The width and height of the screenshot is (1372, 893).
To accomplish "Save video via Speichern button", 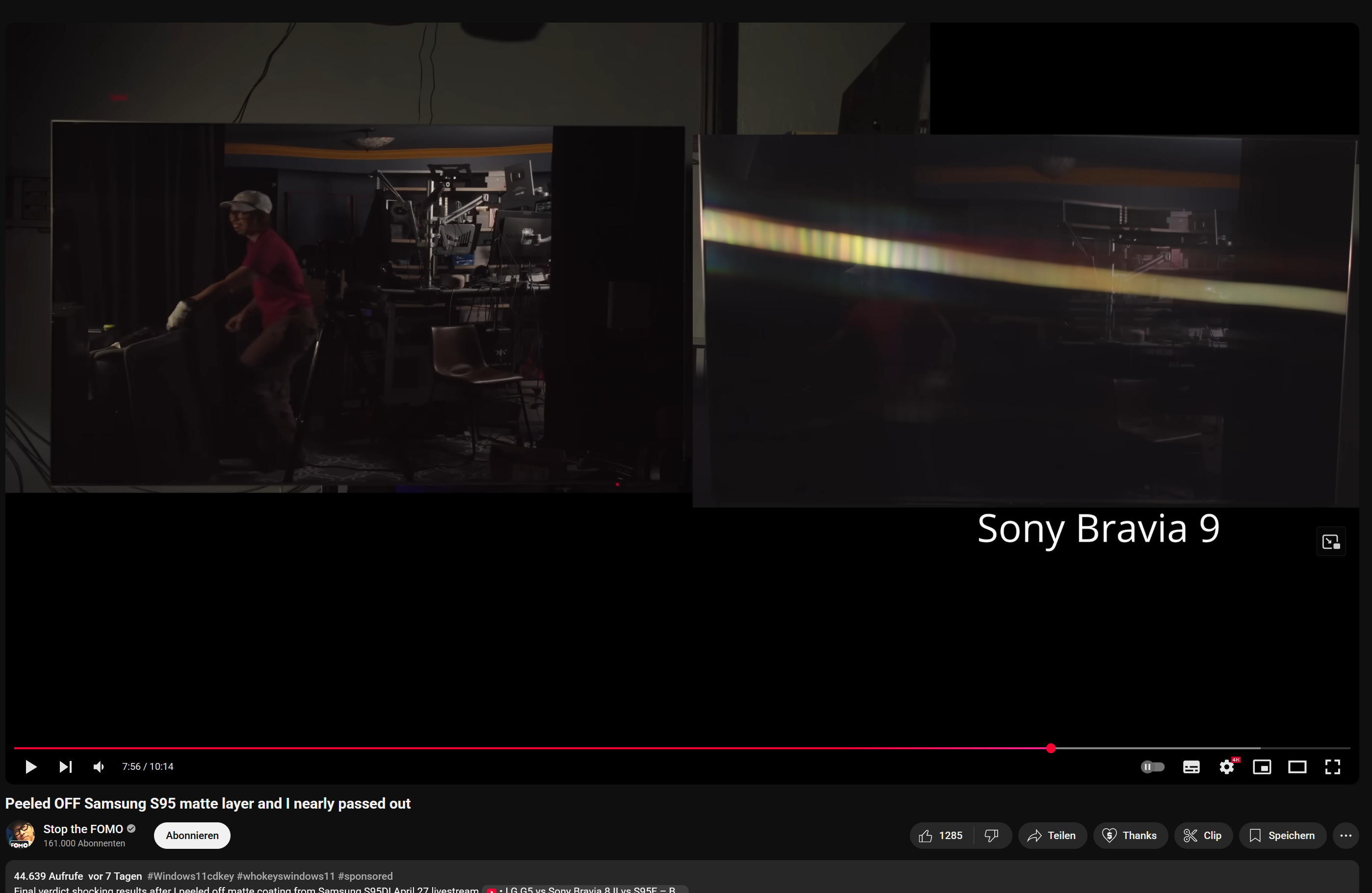I will click(x=1282, y=836).
